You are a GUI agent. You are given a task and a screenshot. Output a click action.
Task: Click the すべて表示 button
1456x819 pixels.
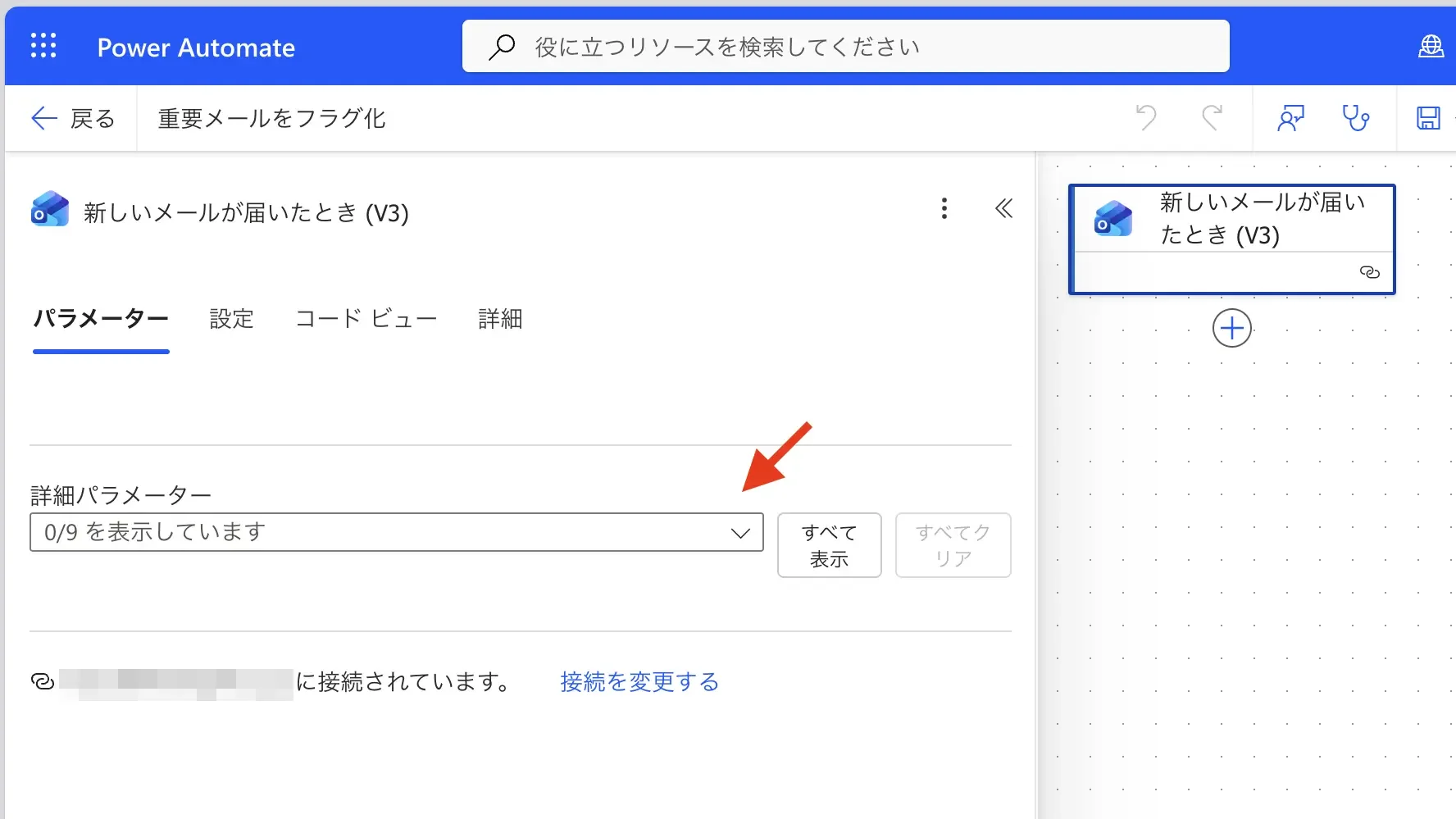pos(829,545)
